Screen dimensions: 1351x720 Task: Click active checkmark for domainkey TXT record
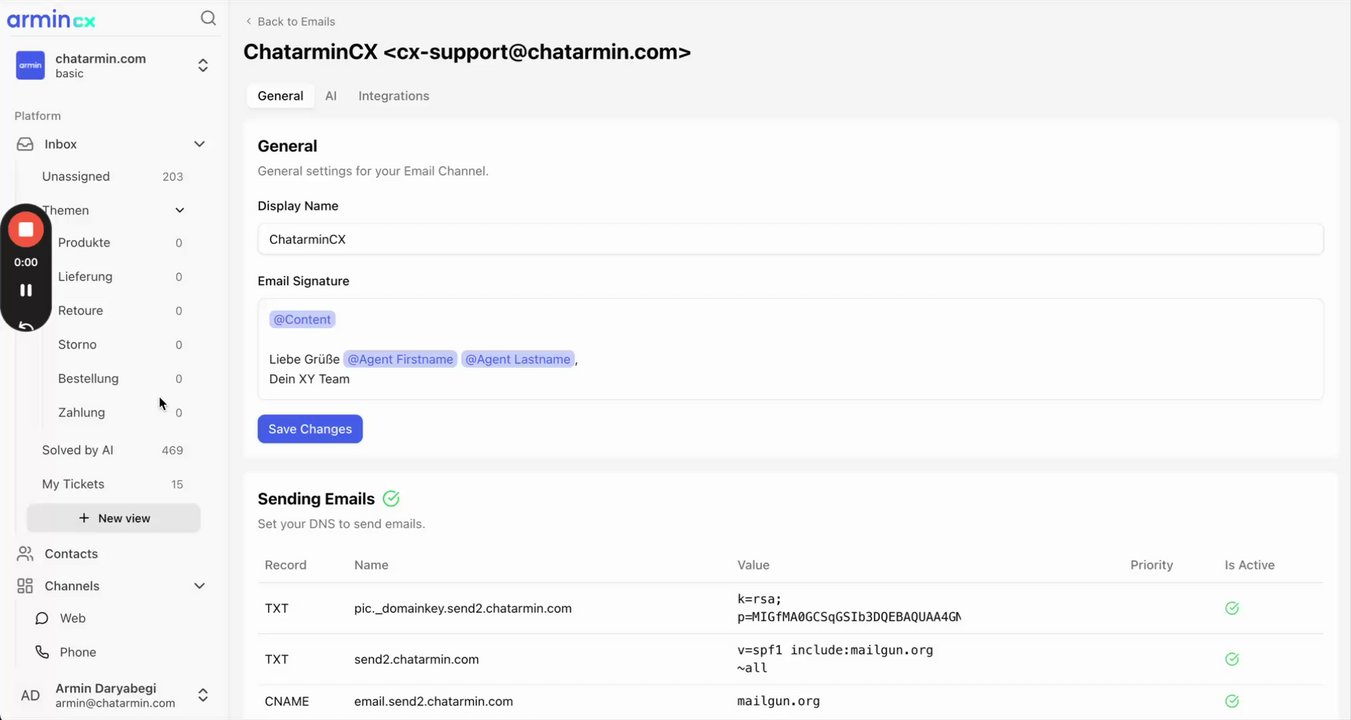tap(1232, 608)
